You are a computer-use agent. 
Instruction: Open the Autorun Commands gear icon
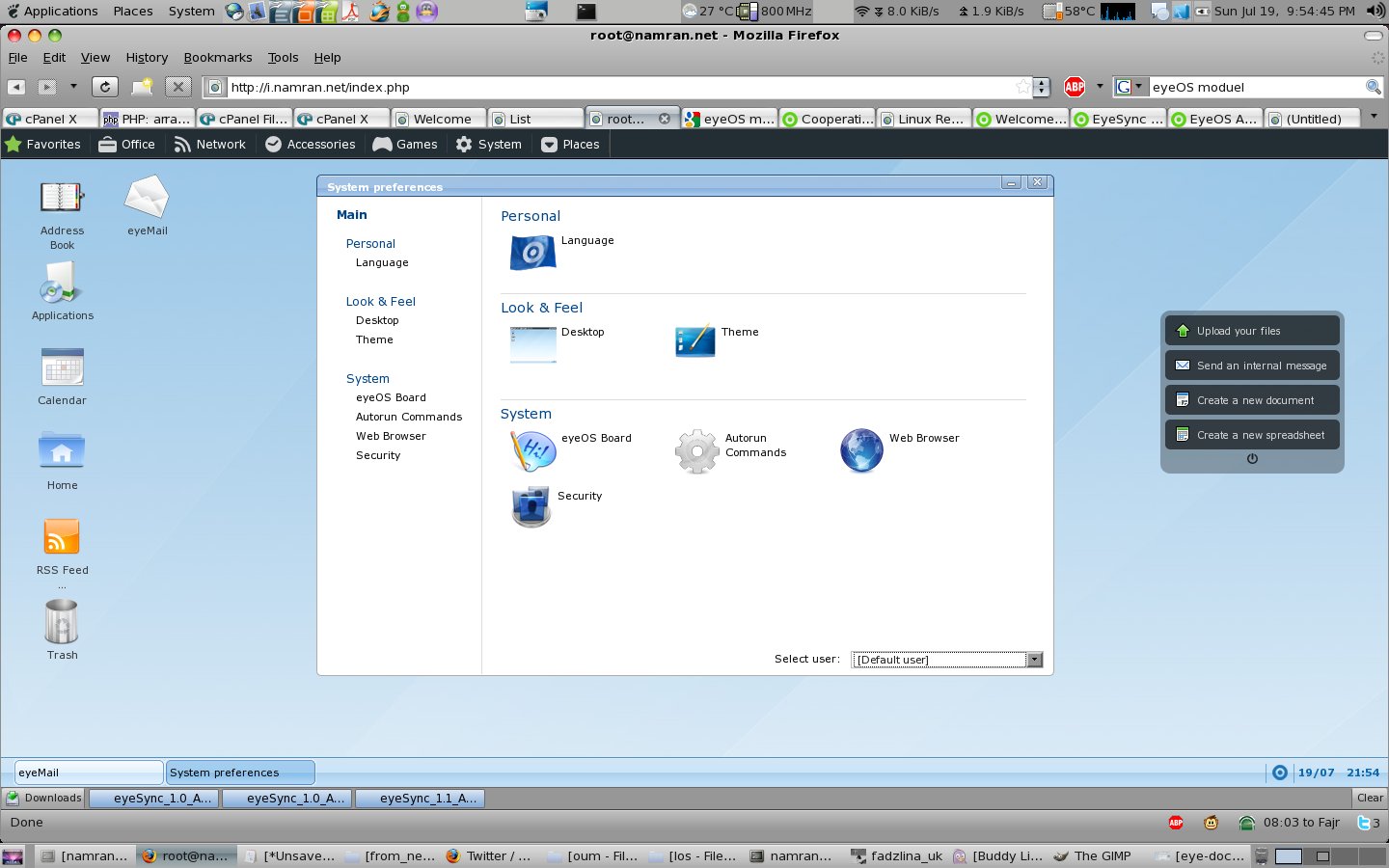[696, 450]
